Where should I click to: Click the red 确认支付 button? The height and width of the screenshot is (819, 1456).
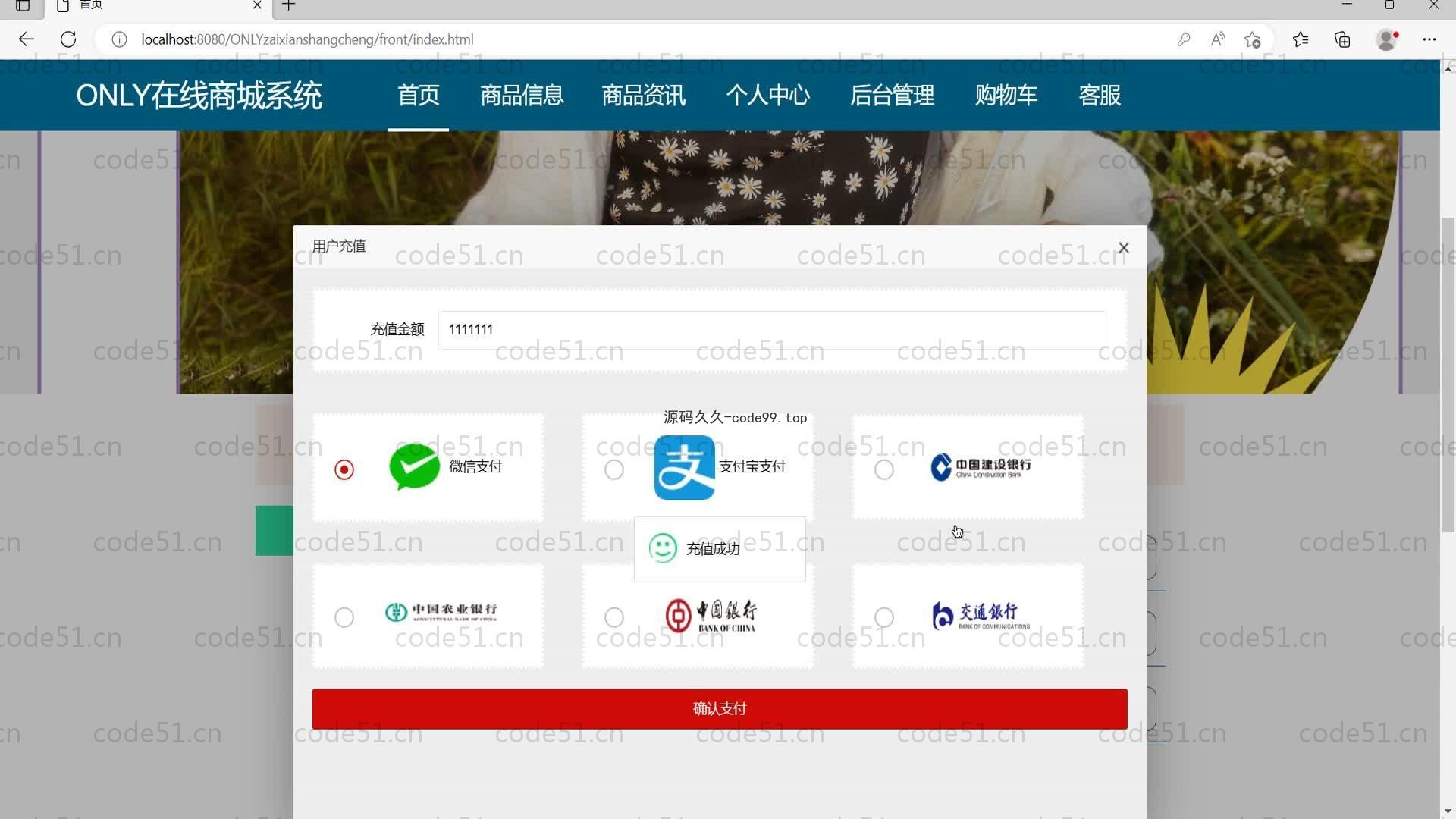pos(720,709)
